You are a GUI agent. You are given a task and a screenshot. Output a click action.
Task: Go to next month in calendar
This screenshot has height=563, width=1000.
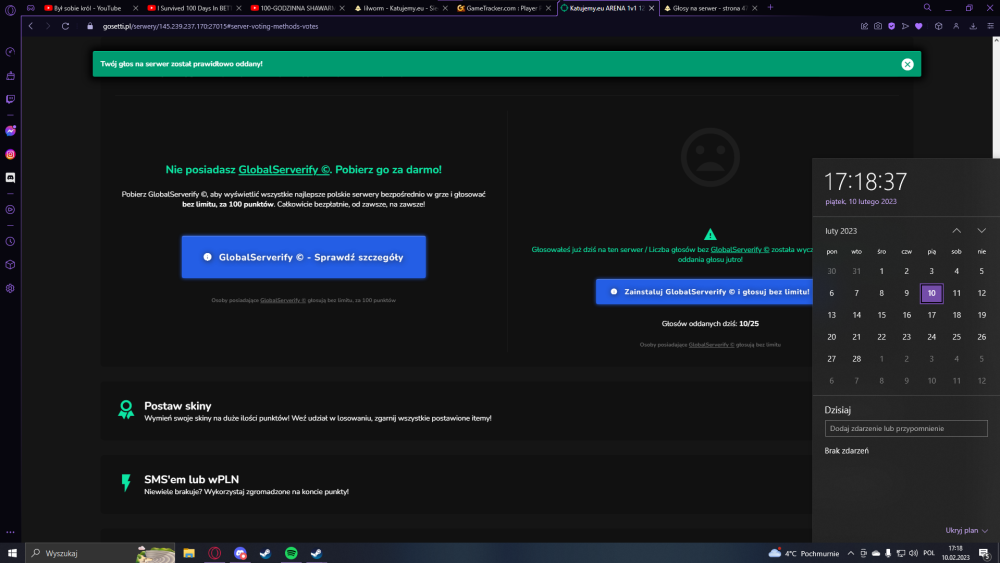[x=982, y=231]
